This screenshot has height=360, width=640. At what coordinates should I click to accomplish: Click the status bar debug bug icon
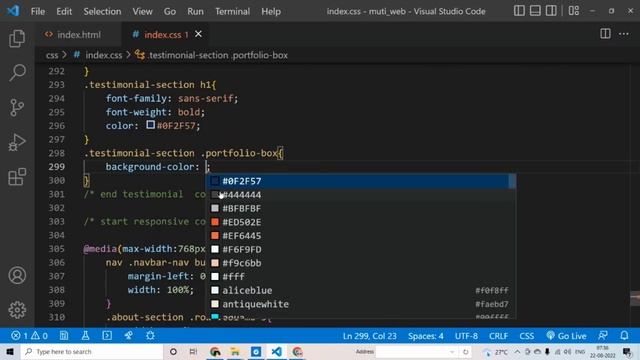click(150, 336)
